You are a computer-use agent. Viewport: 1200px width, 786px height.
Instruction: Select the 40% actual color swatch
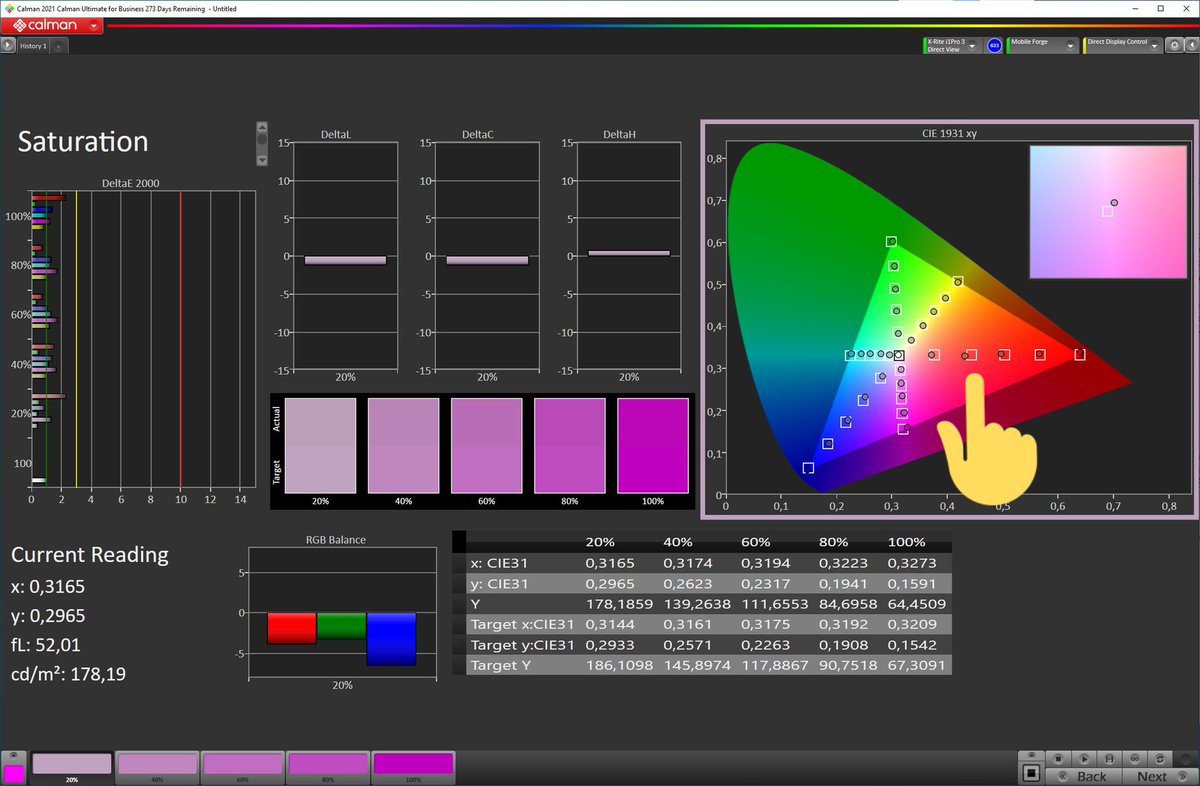[403, 423]
